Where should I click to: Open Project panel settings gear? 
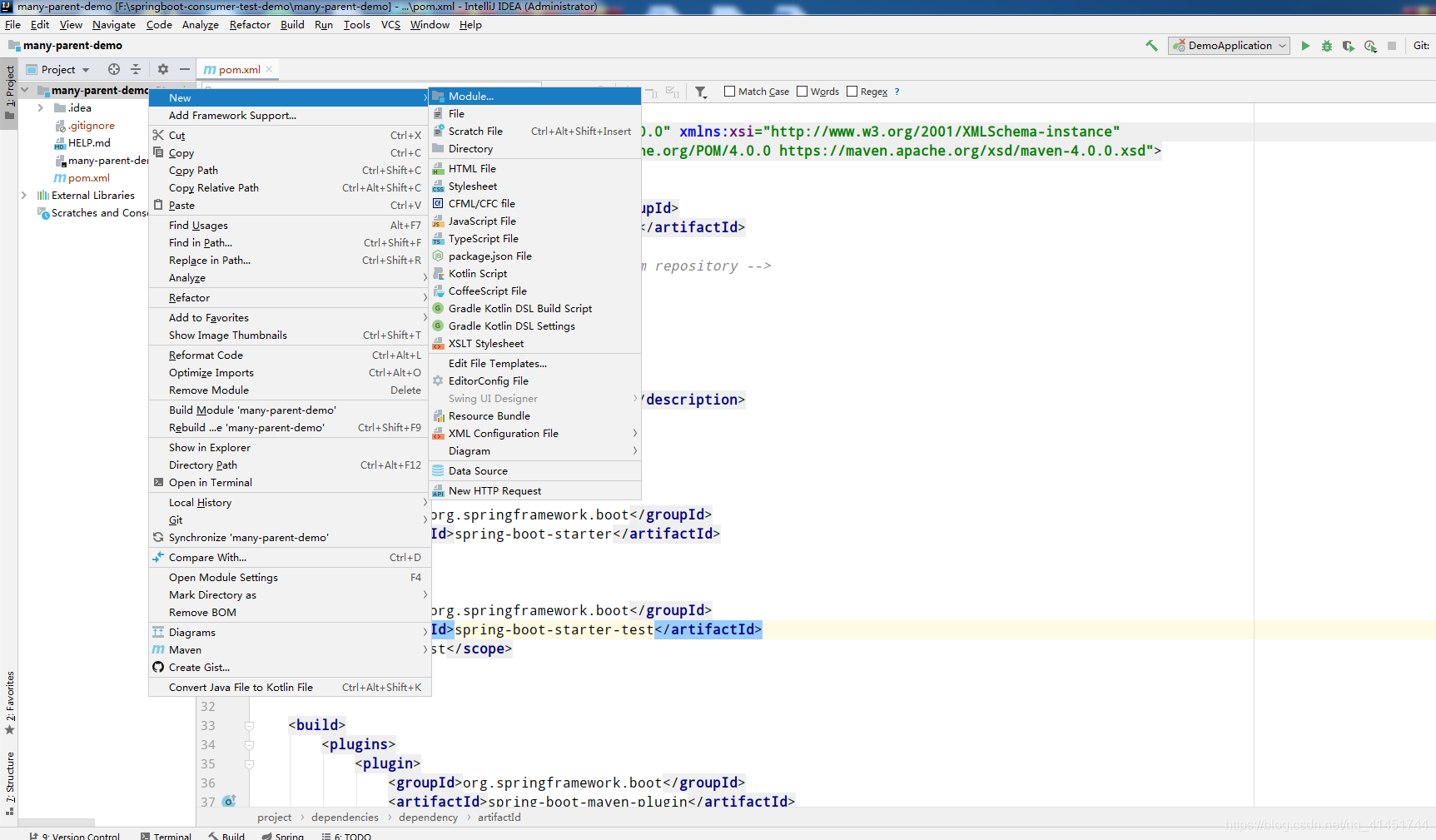coord(163,69)
